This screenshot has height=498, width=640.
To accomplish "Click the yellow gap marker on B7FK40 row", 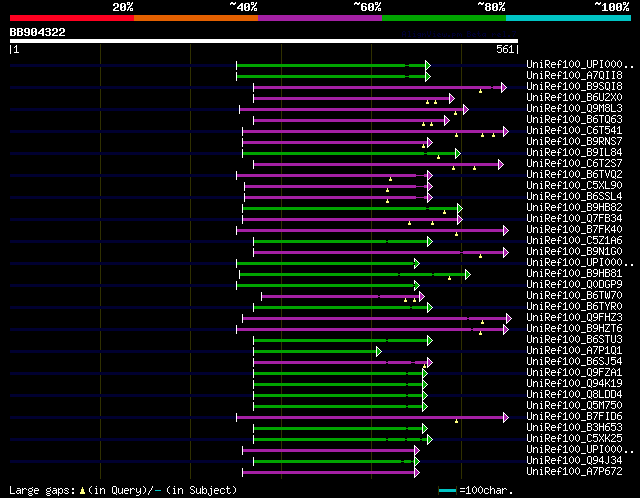I will (x=456, y=234).
